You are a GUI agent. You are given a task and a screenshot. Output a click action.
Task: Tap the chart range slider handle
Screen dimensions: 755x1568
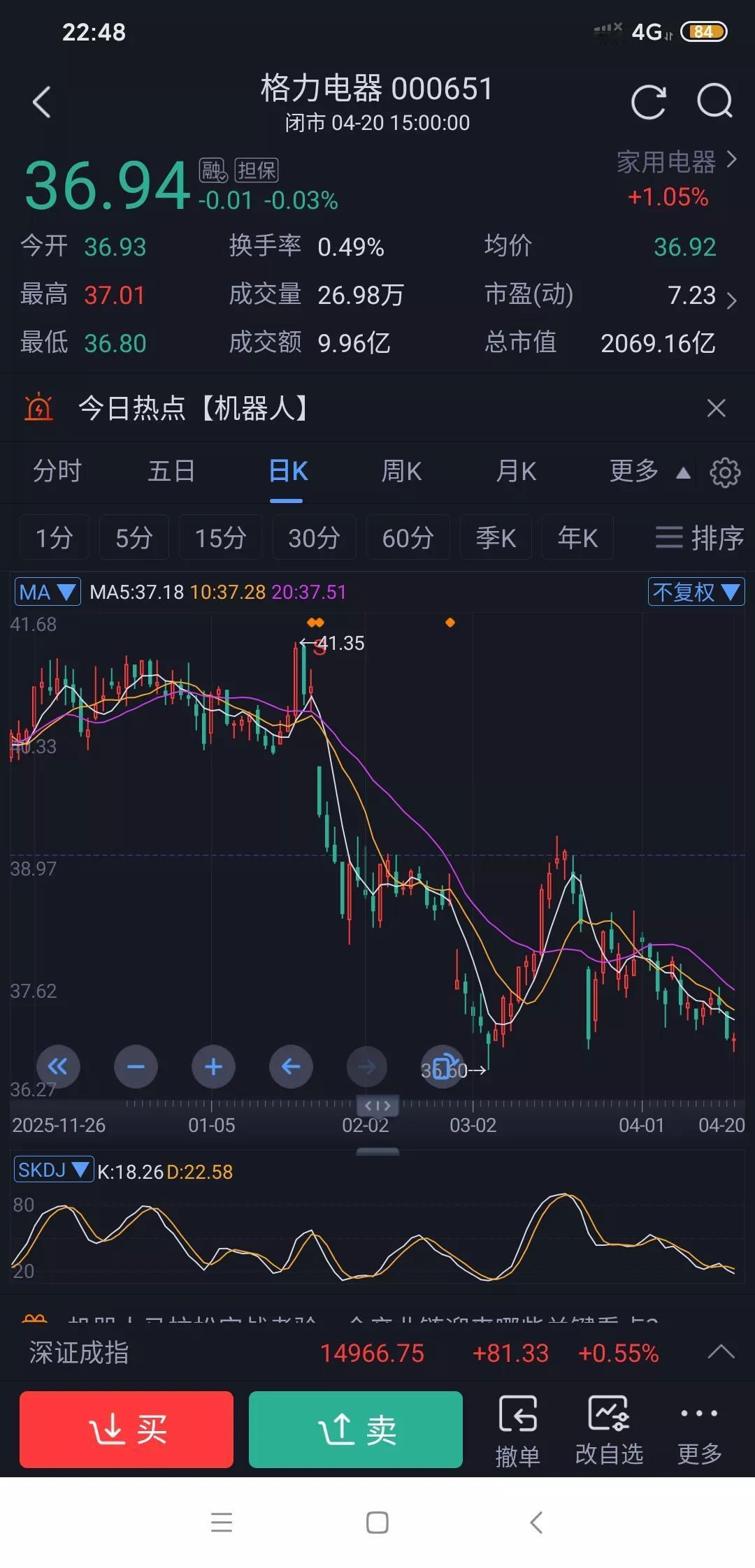[x=378, y=1106]
